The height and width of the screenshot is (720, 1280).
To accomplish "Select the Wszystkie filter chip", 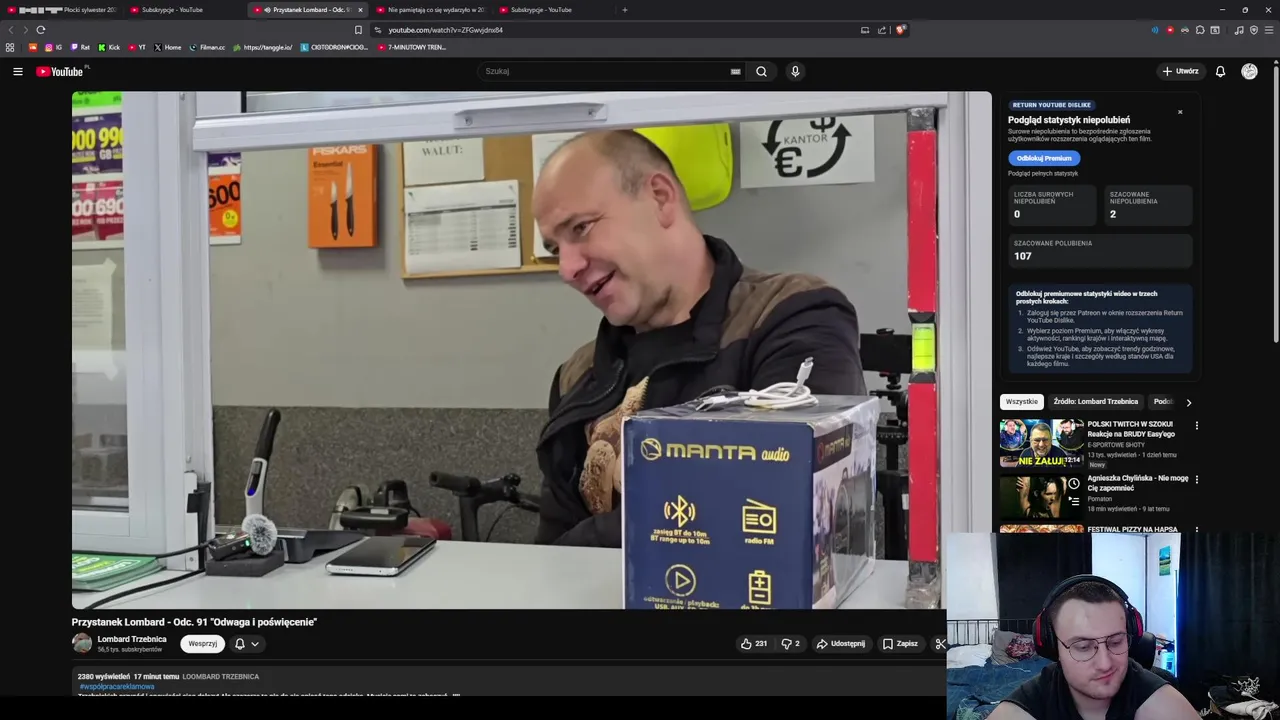I will pos(1022,402).
